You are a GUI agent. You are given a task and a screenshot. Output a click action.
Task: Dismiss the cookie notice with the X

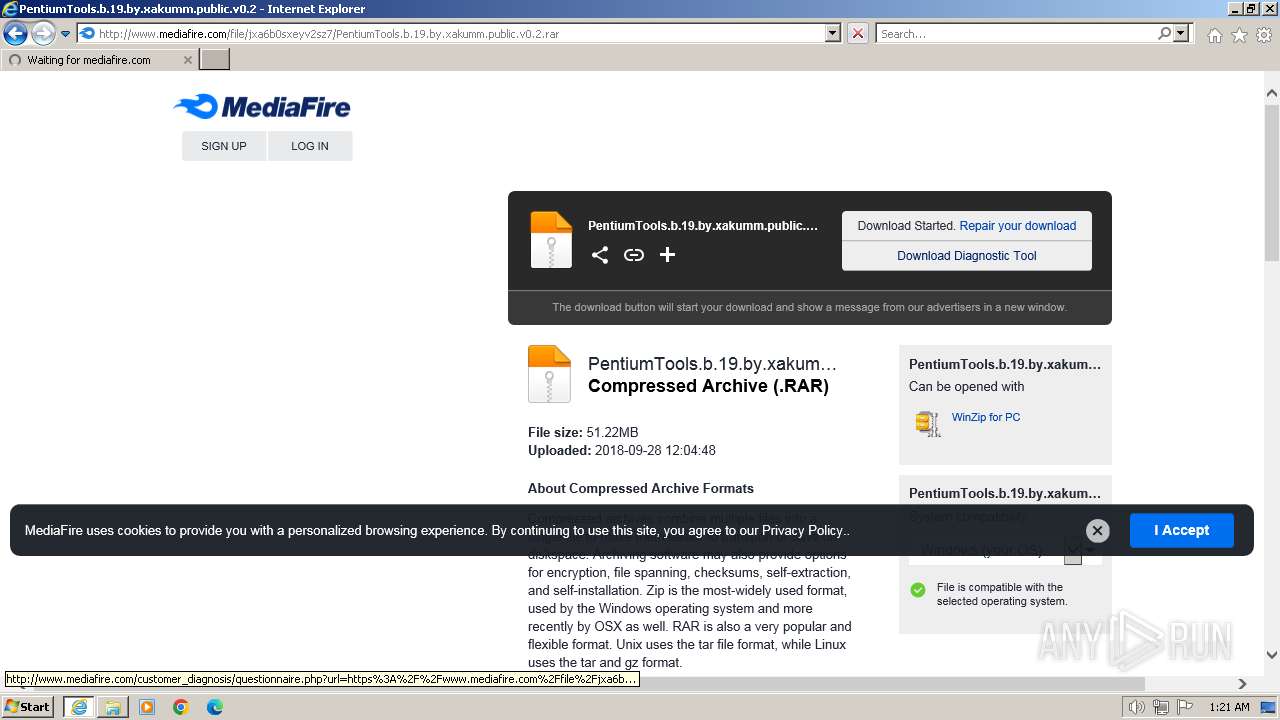click(x=1097, y=531)
